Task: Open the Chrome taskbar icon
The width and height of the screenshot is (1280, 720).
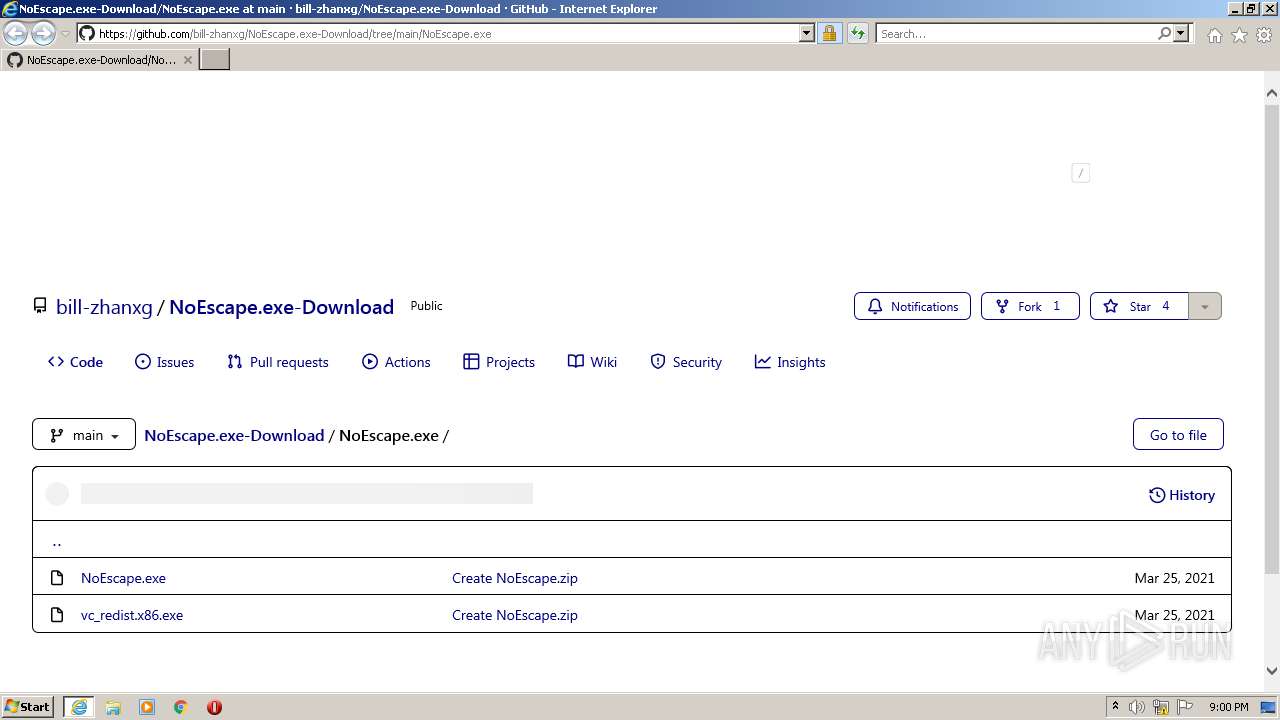Action: point(181,707)
